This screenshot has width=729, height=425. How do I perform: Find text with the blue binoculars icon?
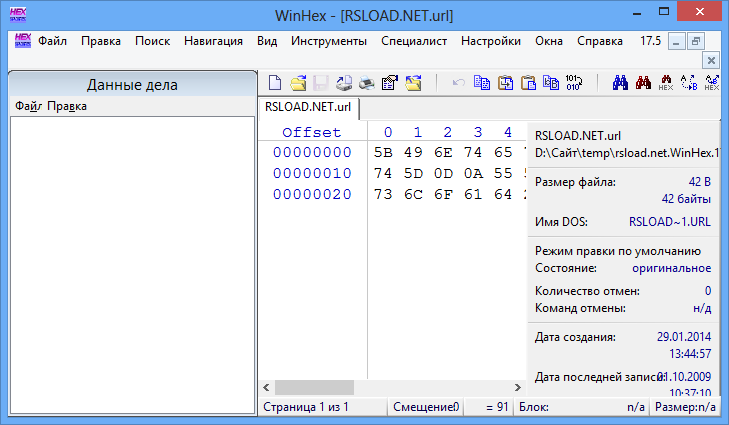point(620,83)
